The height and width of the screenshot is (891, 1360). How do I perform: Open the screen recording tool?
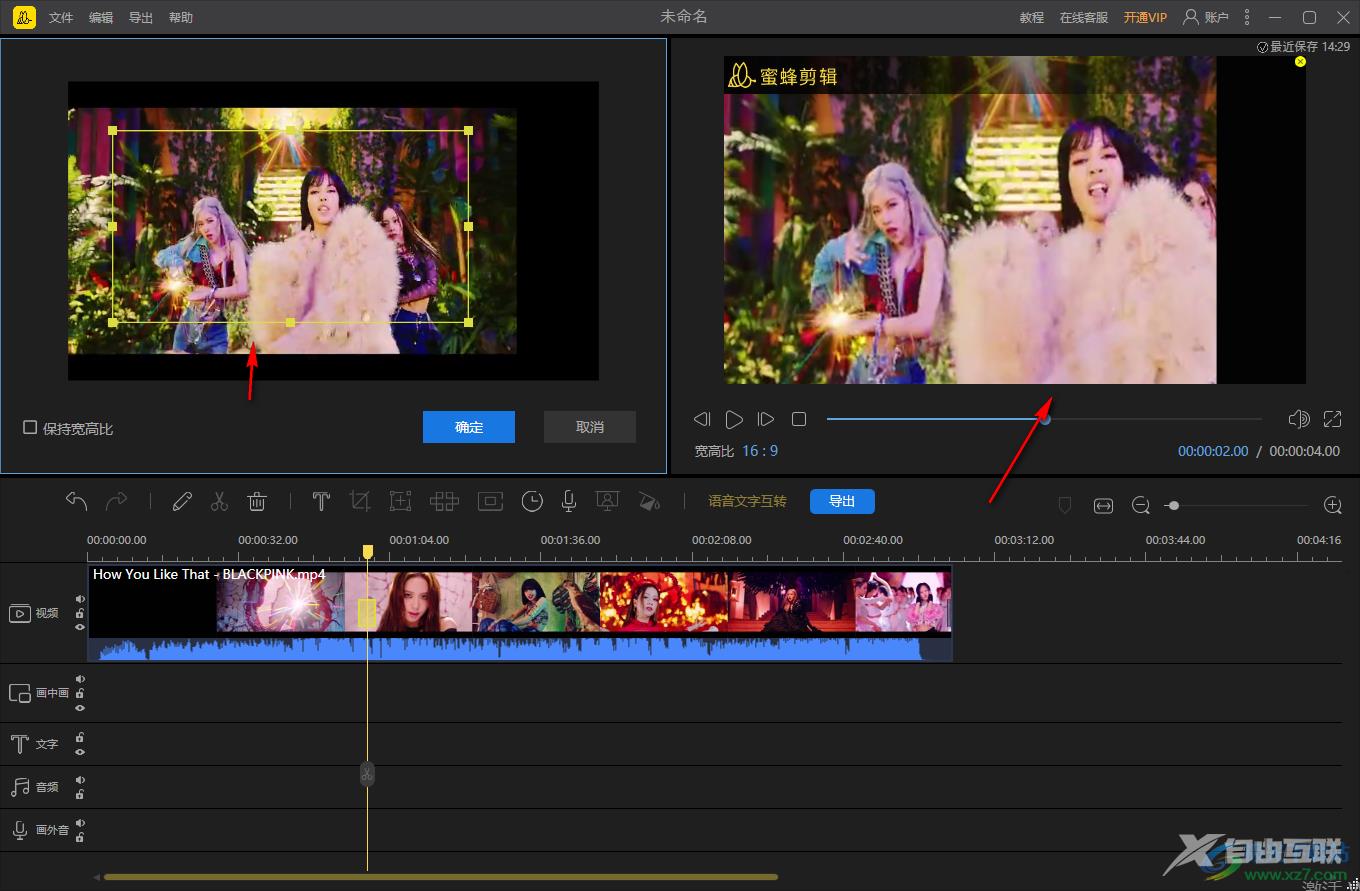(606, 501)
